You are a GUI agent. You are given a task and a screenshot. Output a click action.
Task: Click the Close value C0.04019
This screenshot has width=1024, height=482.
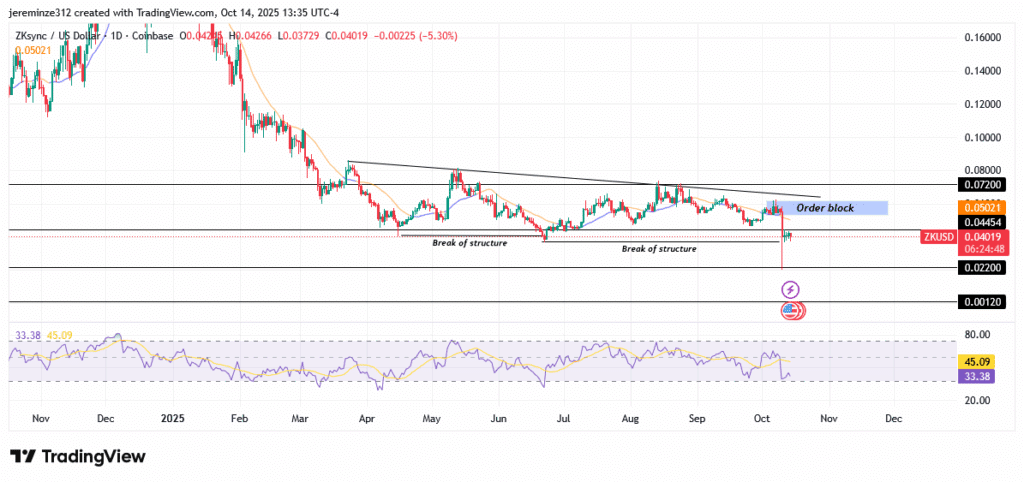coord(346,36)
